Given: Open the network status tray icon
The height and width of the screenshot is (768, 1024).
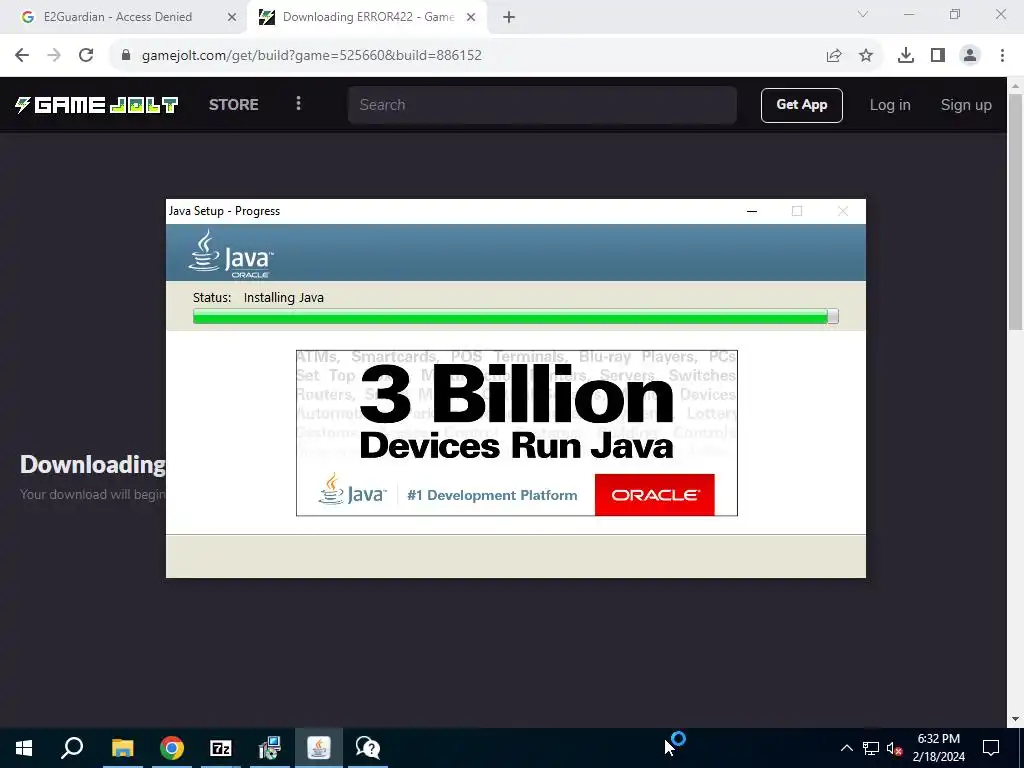Looking at the screenshot, I should pos(871,748).
